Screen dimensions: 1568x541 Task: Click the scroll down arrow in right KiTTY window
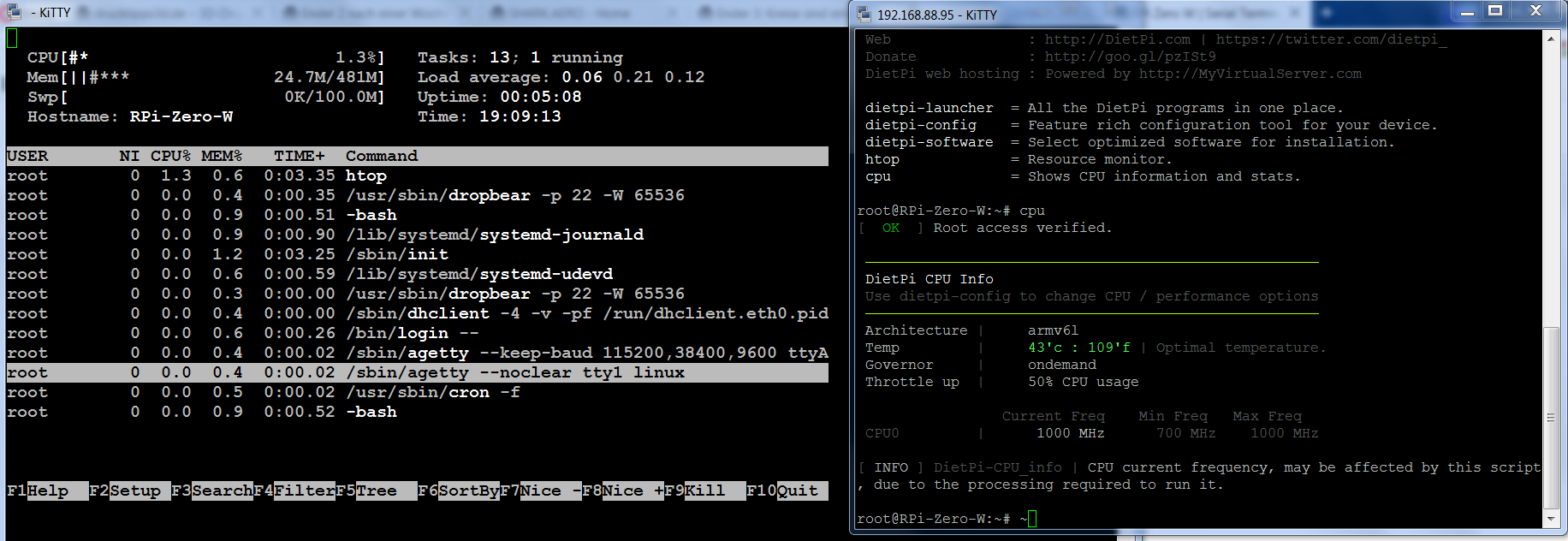click(x=1550, y=519)
